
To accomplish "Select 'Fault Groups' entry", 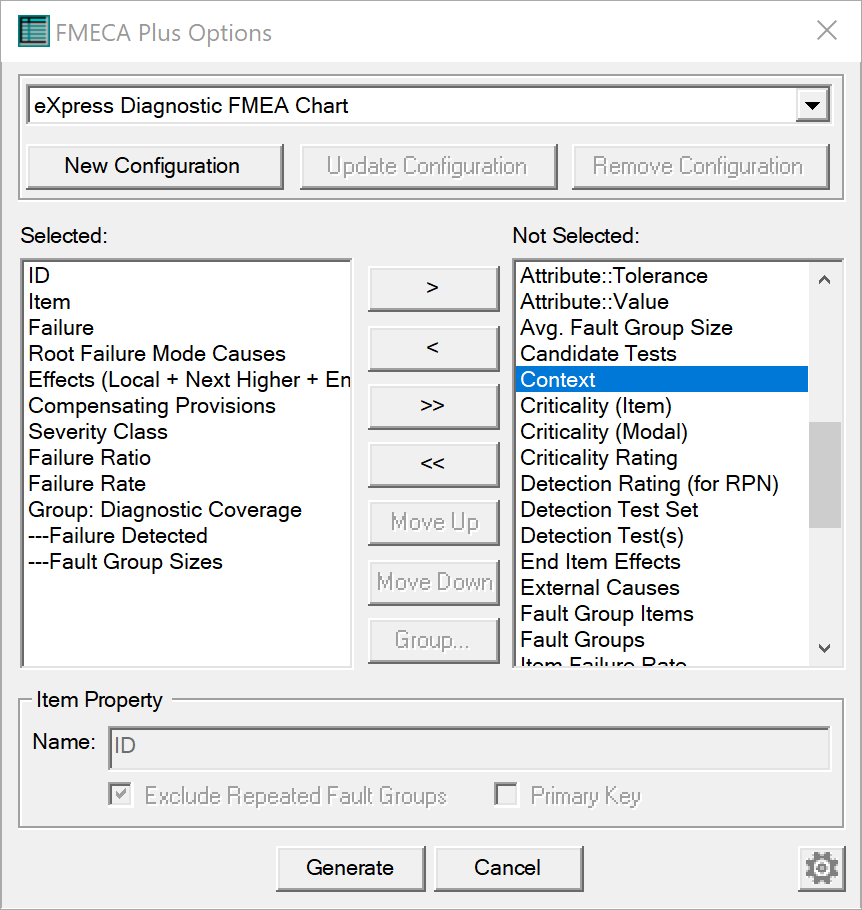I will click(662, 640).
